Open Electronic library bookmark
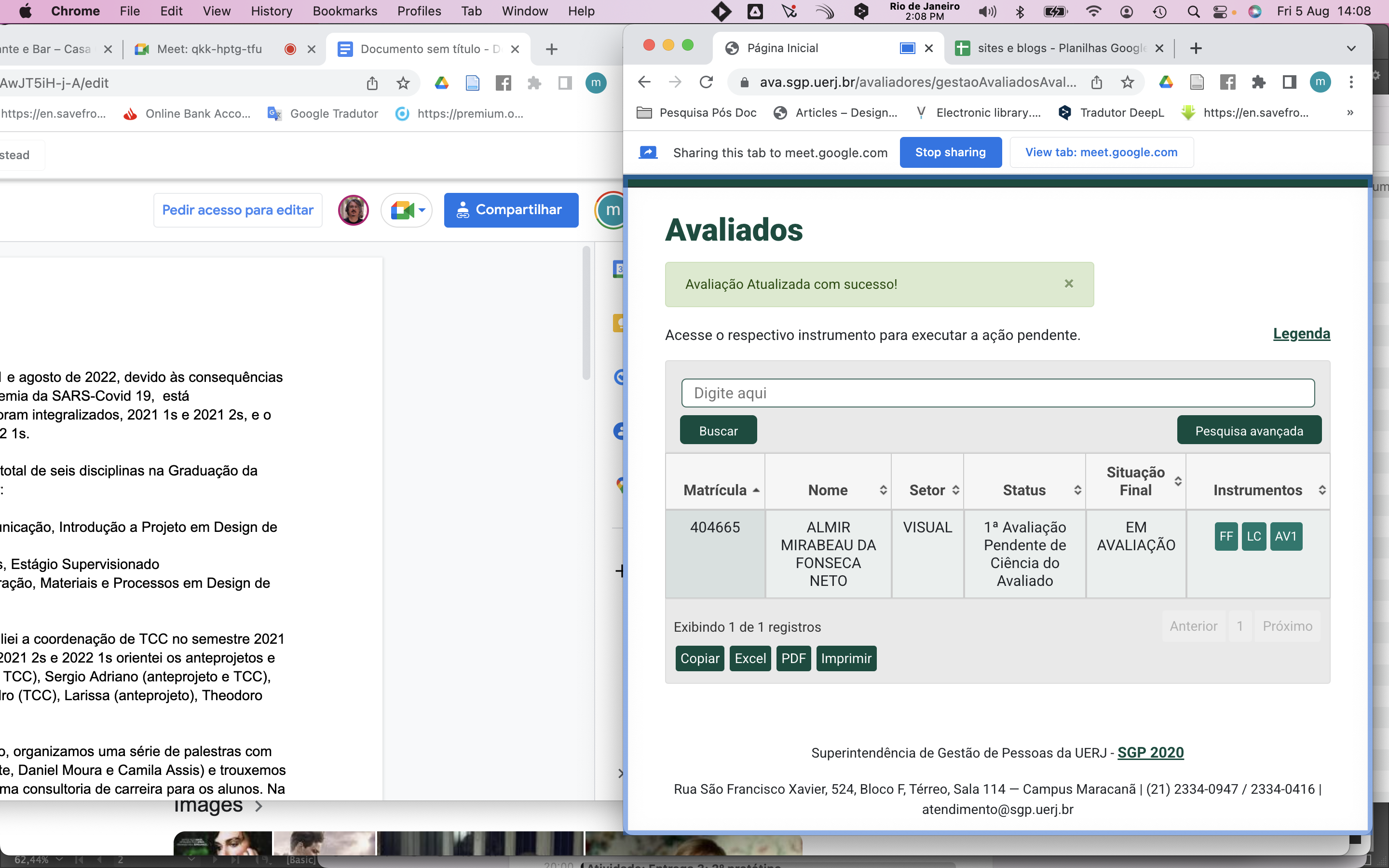Screen dimensions: 1389x868 (x=978, y=112)
